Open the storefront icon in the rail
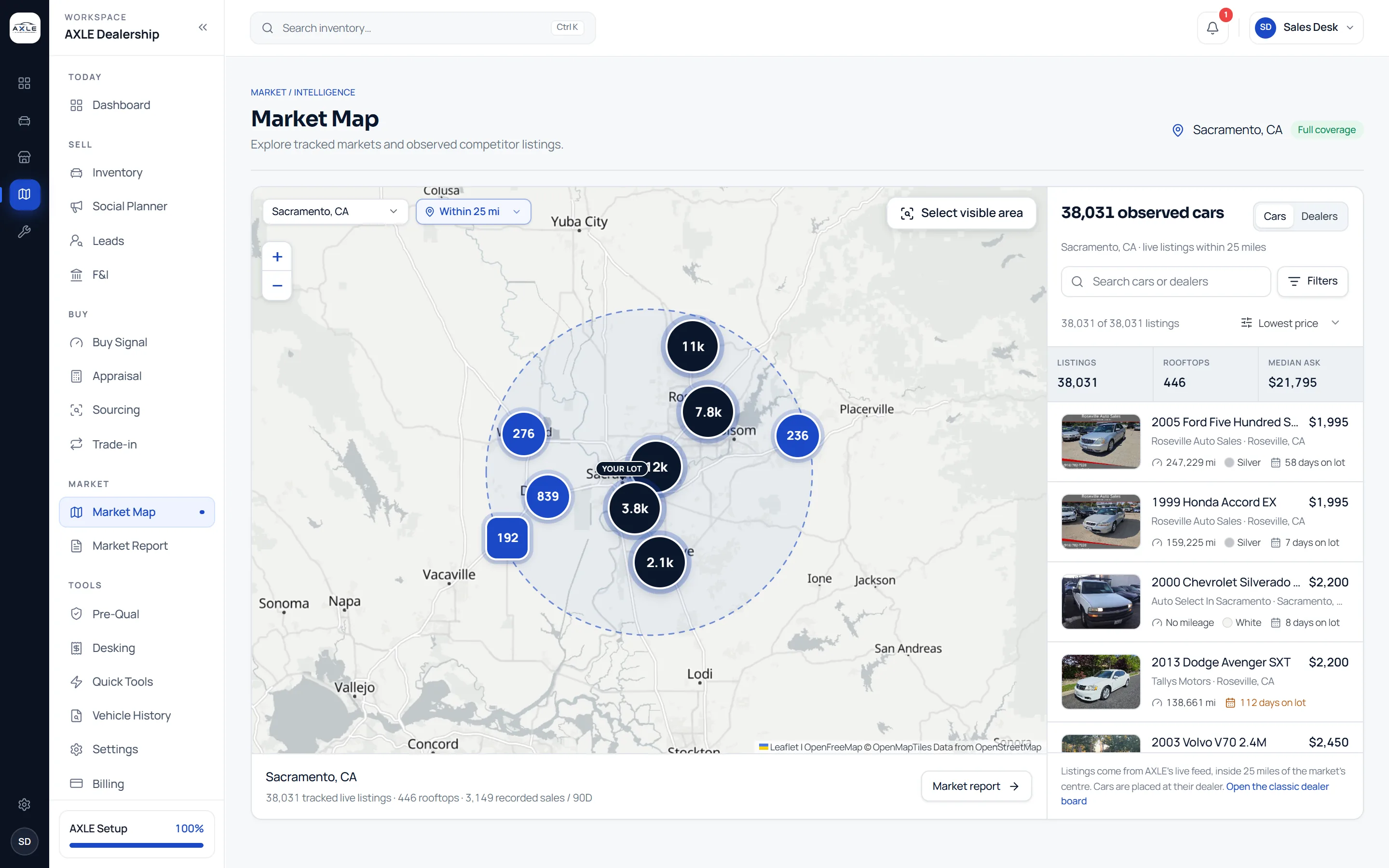 (x=24, y=157)
